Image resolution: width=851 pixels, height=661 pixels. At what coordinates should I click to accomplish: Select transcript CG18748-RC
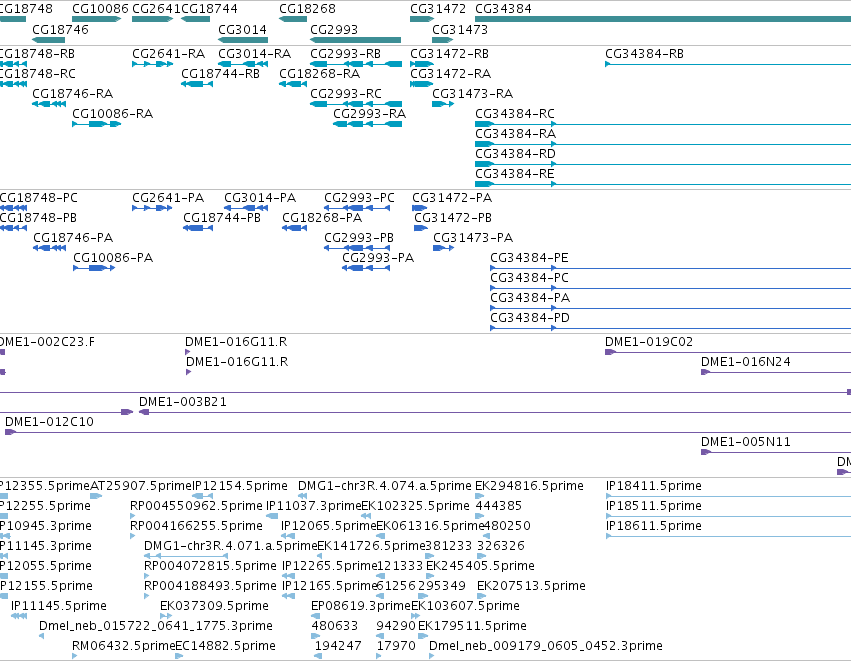(x=37, y=73)
